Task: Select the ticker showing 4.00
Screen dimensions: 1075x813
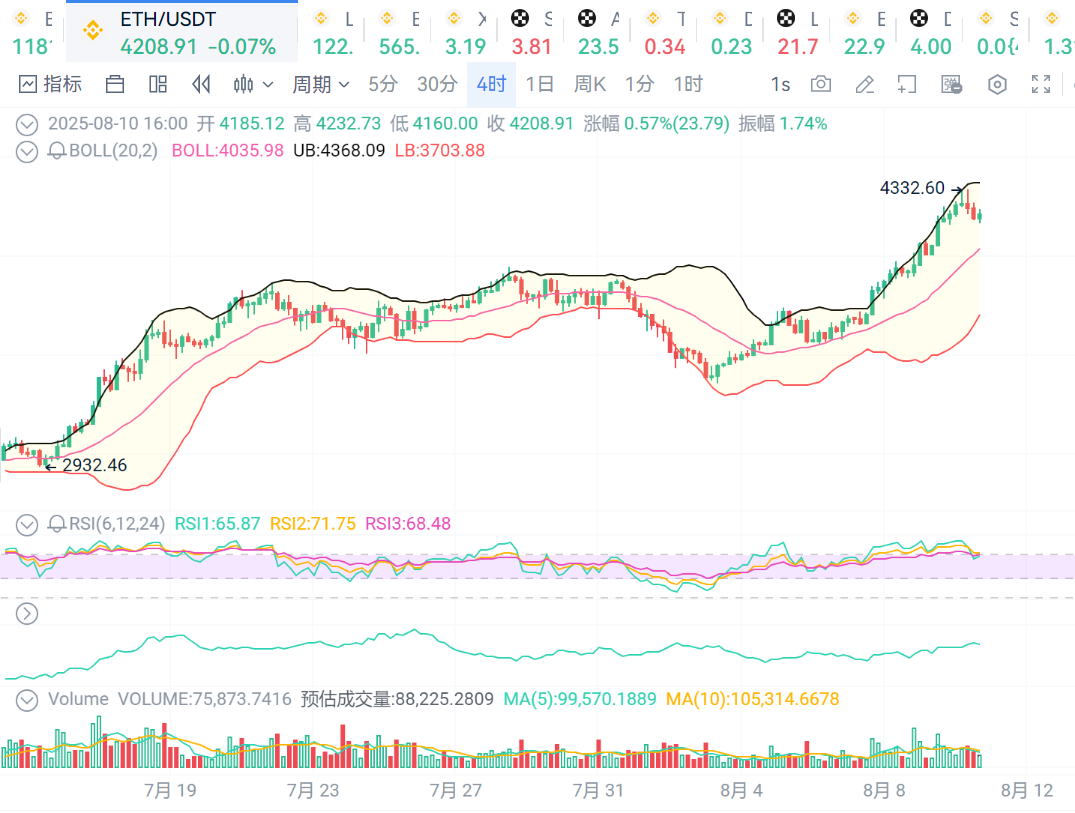Action: coord(930,33)
